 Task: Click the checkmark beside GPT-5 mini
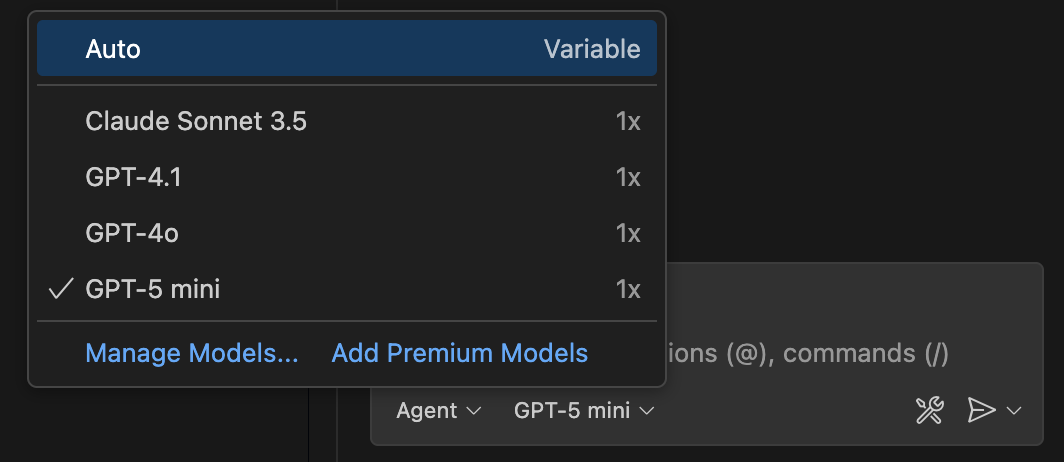coord(61,290)
